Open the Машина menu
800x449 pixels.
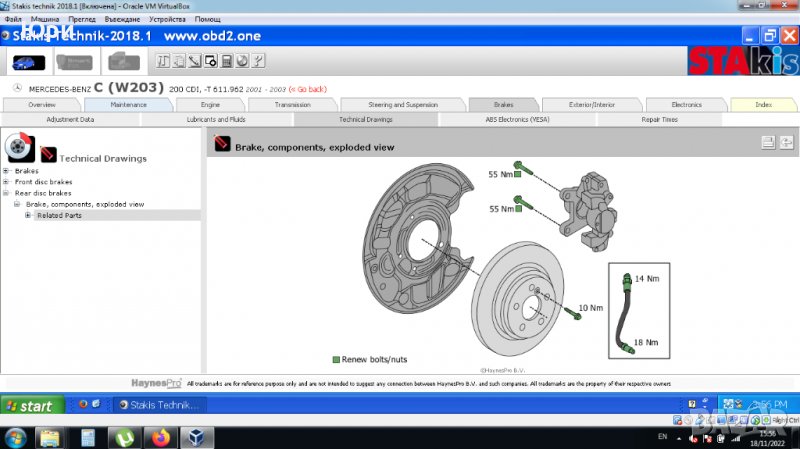(x=44, y=19)
